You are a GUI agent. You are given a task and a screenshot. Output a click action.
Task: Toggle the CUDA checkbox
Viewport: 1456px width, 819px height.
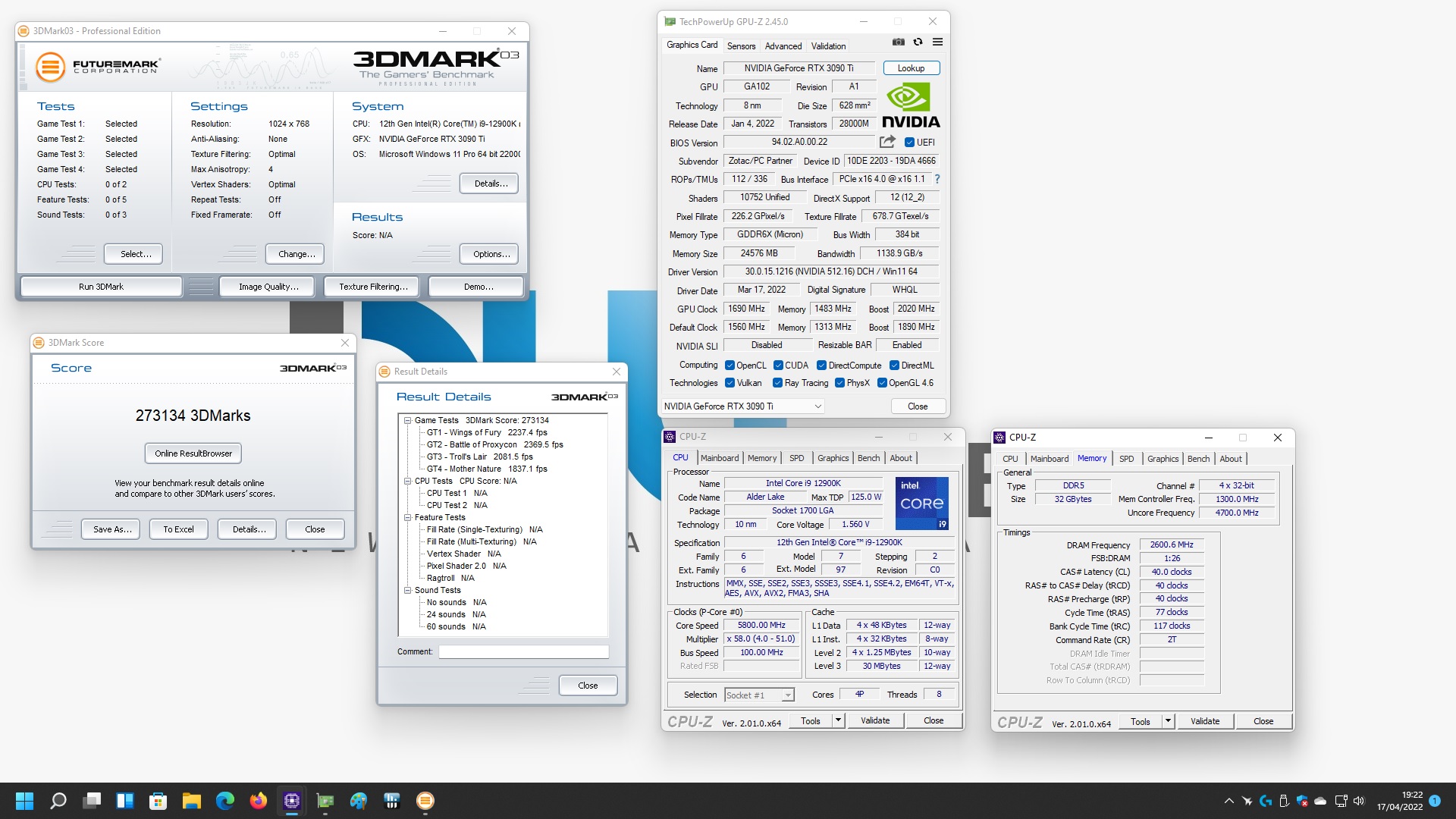(778, 366)
